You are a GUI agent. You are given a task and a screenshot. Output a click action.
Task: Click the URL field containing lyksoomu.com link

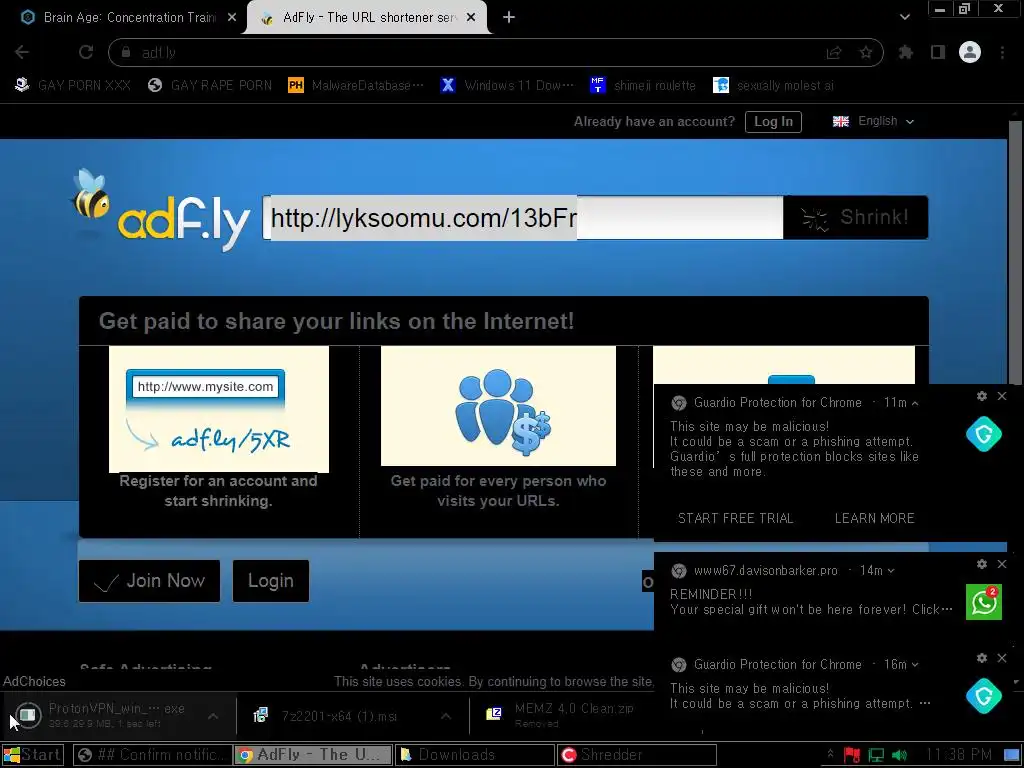522,217
